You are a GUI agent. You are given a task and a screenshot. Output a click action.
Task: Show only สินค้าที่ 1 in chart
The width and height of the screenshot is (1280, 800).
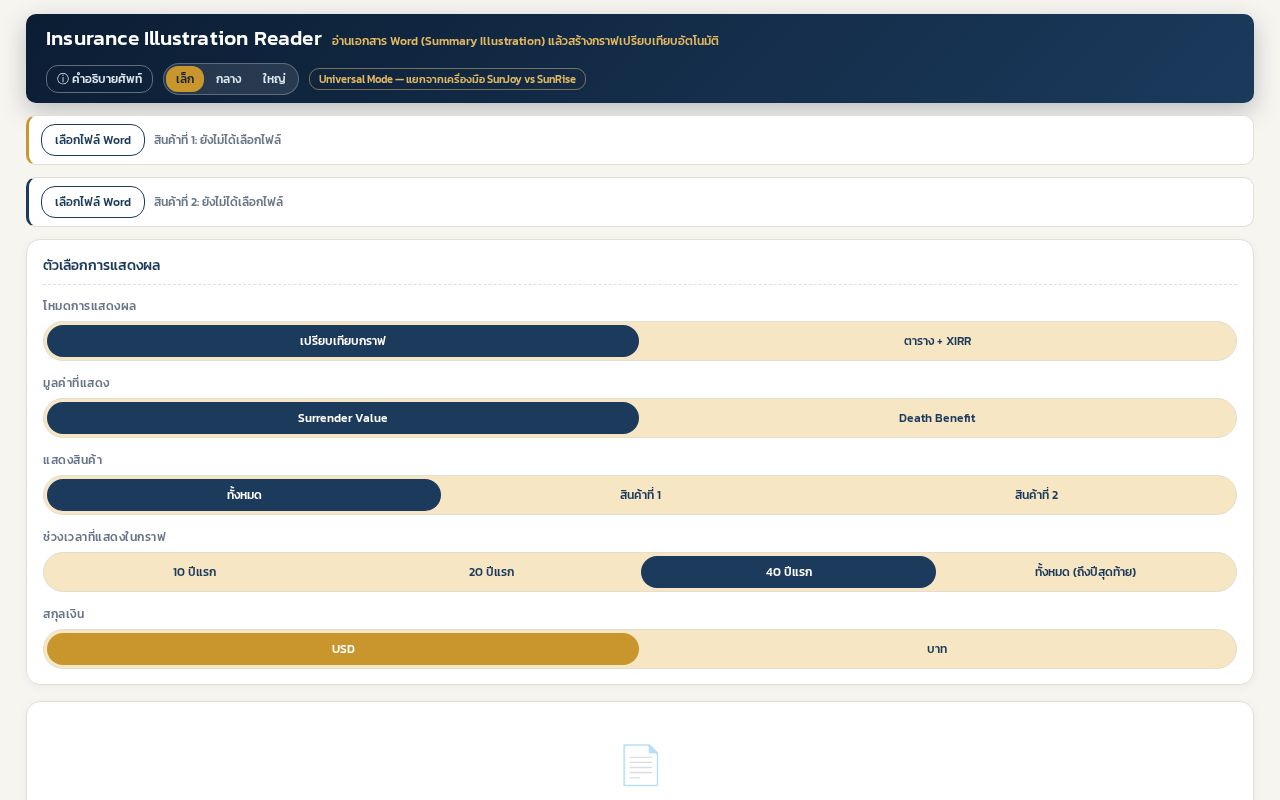(x=640, y=495)
